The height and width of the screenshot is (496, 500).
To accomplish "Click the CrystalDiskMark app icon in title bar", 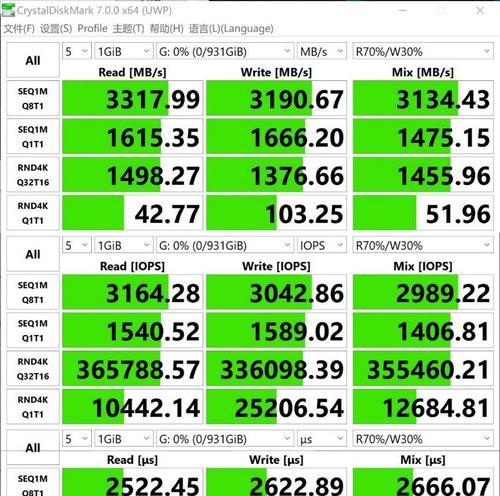I will pyautogui.click(x=8, y=10).
